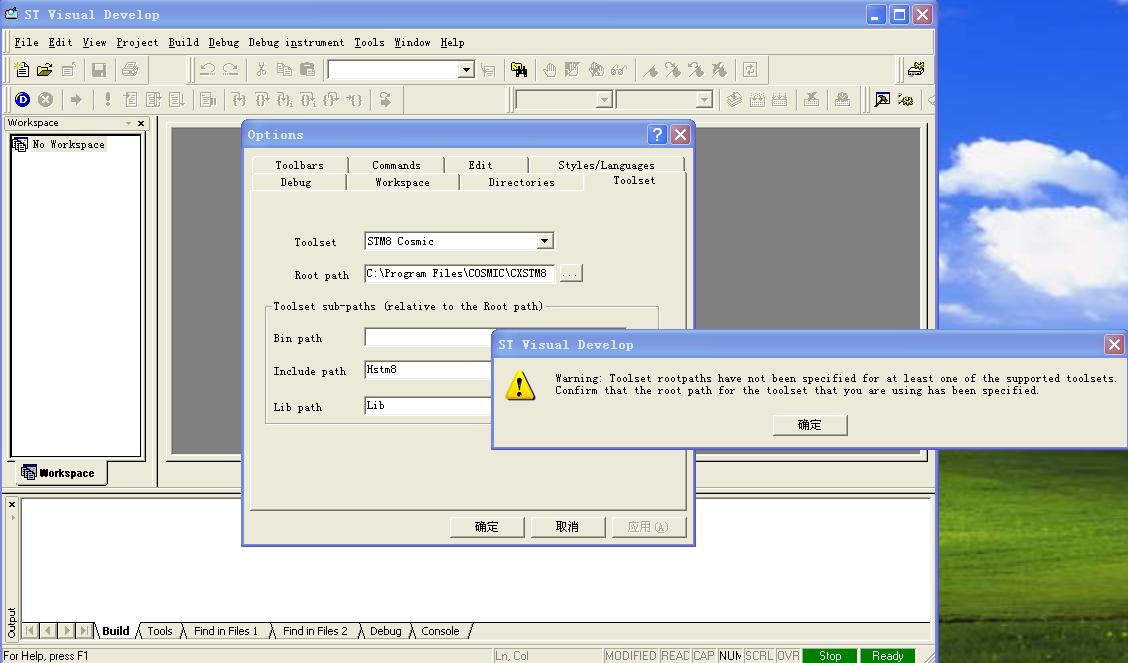Select the No Workspace tree item
The image size is (1128, 663).
tap(68, 145)
